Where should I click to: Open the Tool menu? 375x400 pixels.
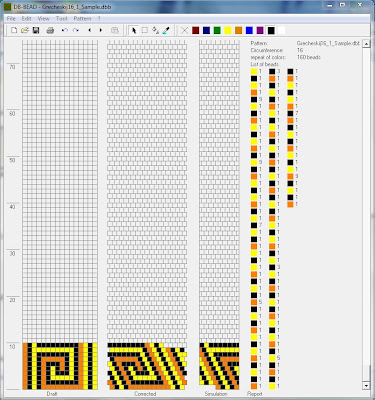tap(62, 19)
